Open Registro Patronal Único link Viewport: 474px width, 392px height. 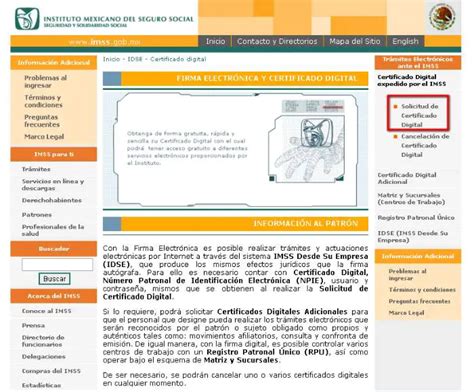pyautogui.click(x=416, y=218)
